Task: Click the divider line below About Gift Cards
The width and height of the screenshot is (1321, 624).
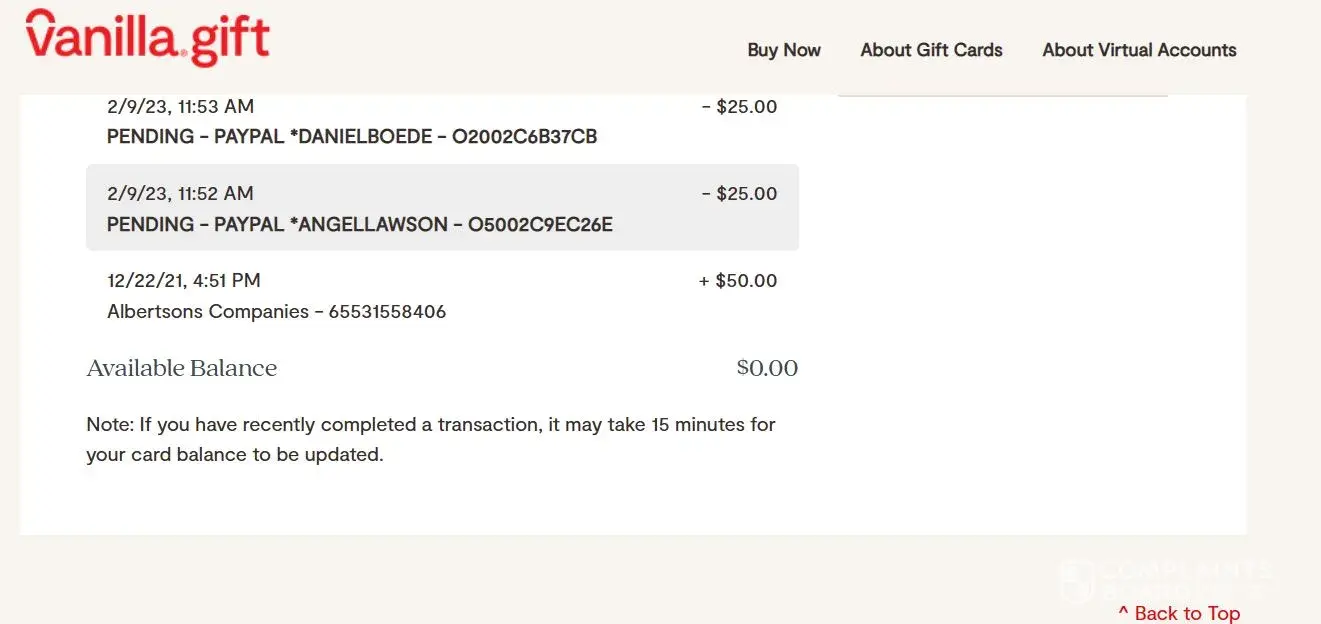Action: [1002, 96]
